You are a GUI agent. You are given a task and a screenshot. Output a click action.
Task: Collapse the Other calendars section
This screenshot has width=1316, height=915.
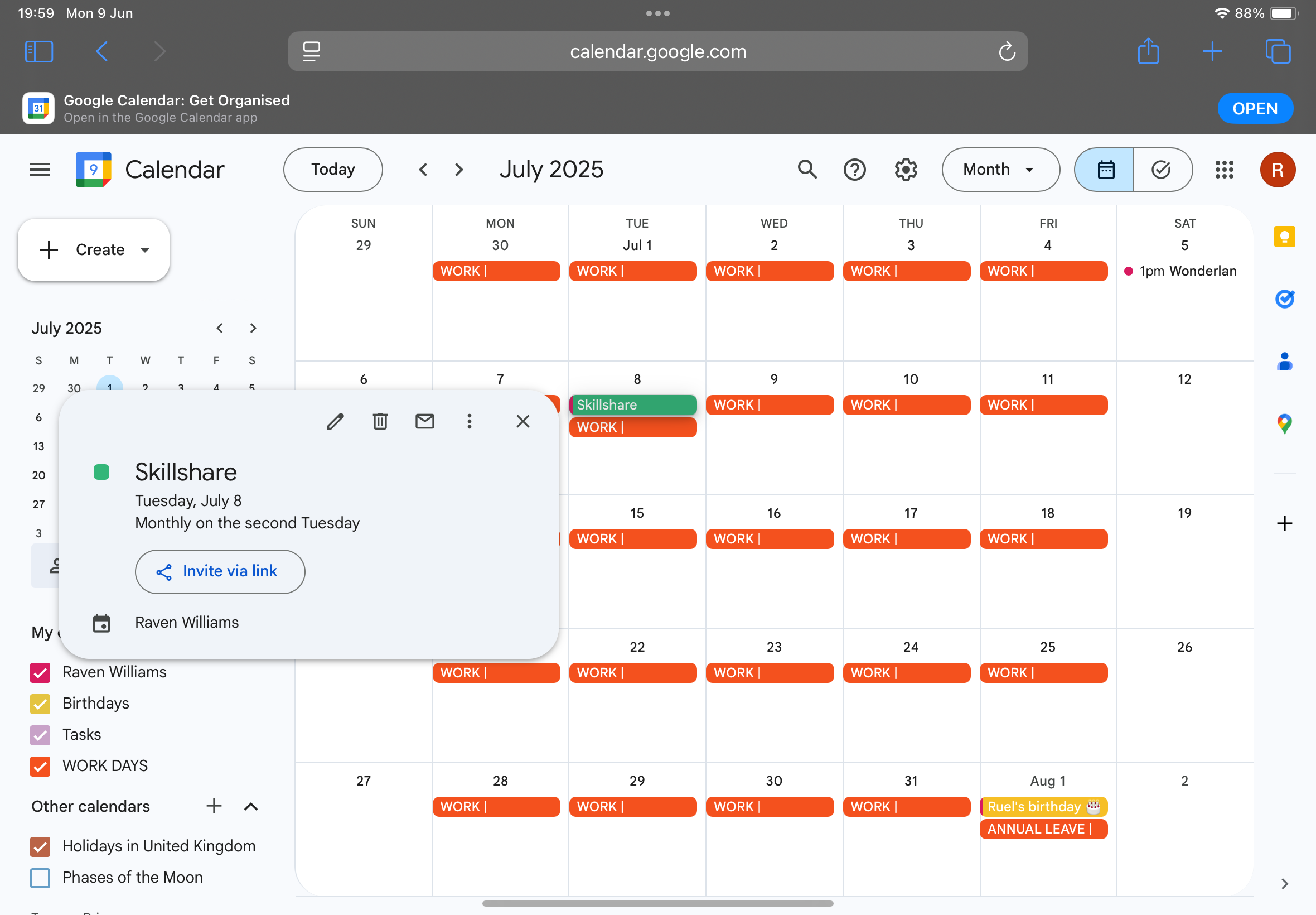(250, 807)
